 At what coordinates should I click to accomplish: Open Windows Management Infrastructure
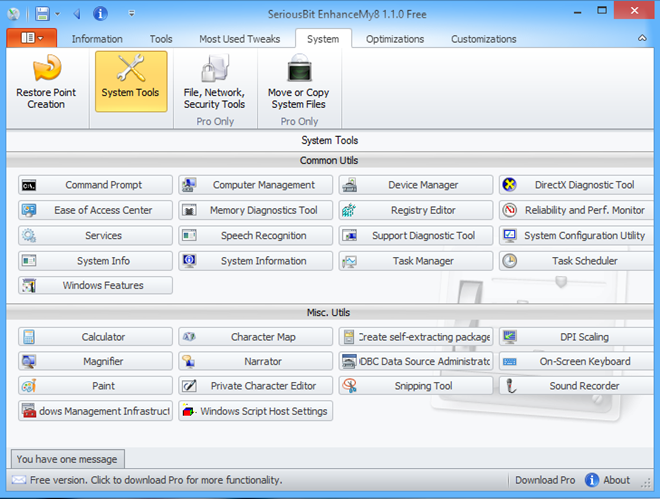[95, 411]
